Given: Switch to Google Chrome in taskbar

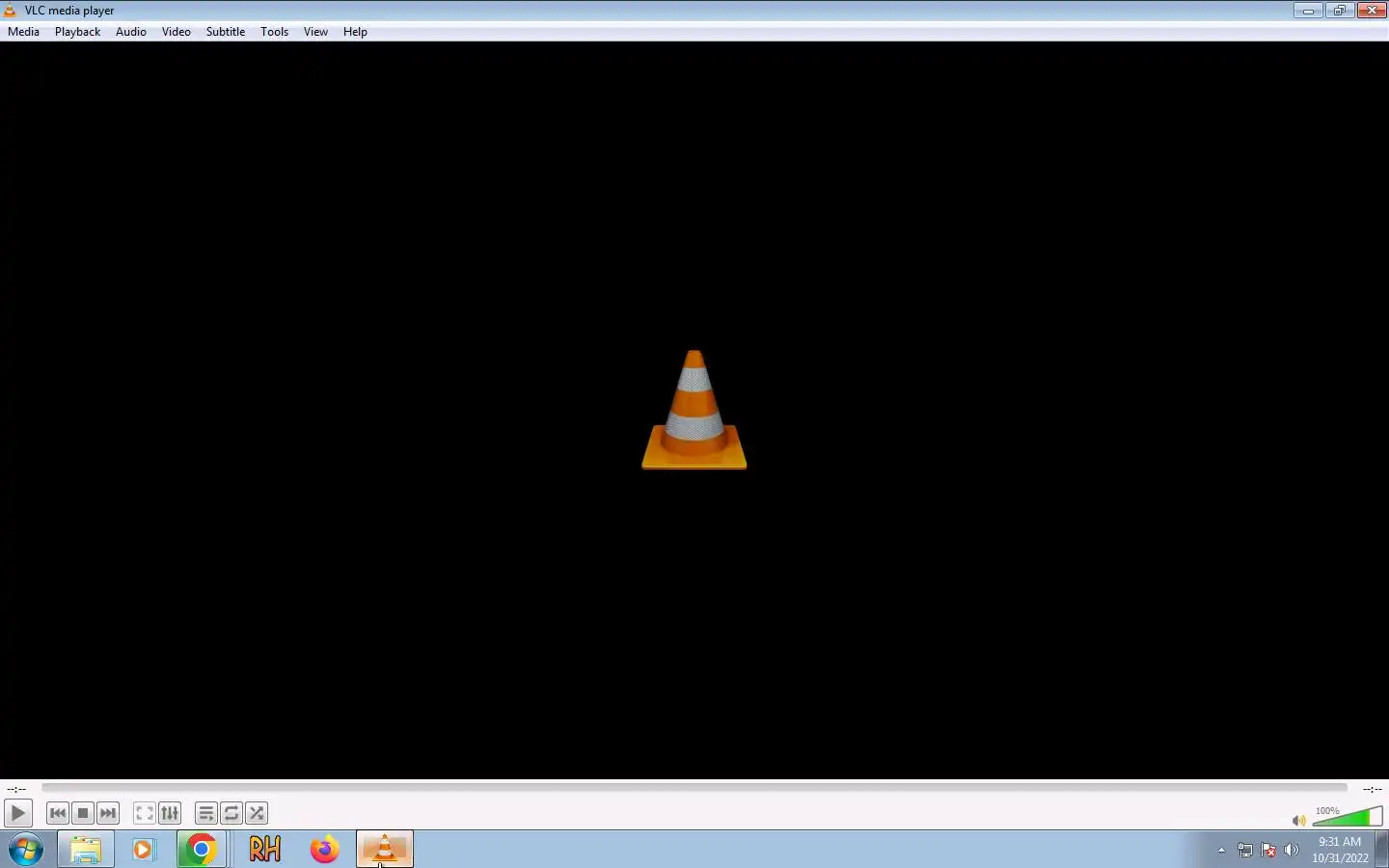Looking at the screenshot, I should [202, 850].
